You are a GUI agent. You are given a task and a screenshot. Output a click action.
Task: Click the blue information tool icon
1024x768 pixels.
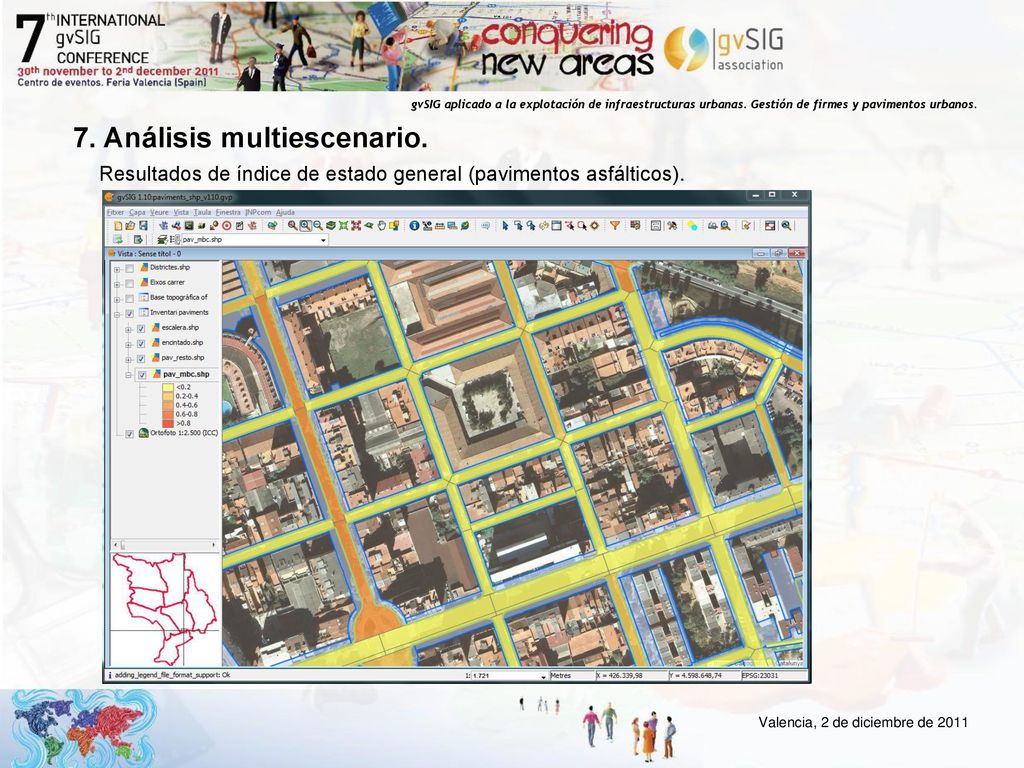[x=414, y=226]
